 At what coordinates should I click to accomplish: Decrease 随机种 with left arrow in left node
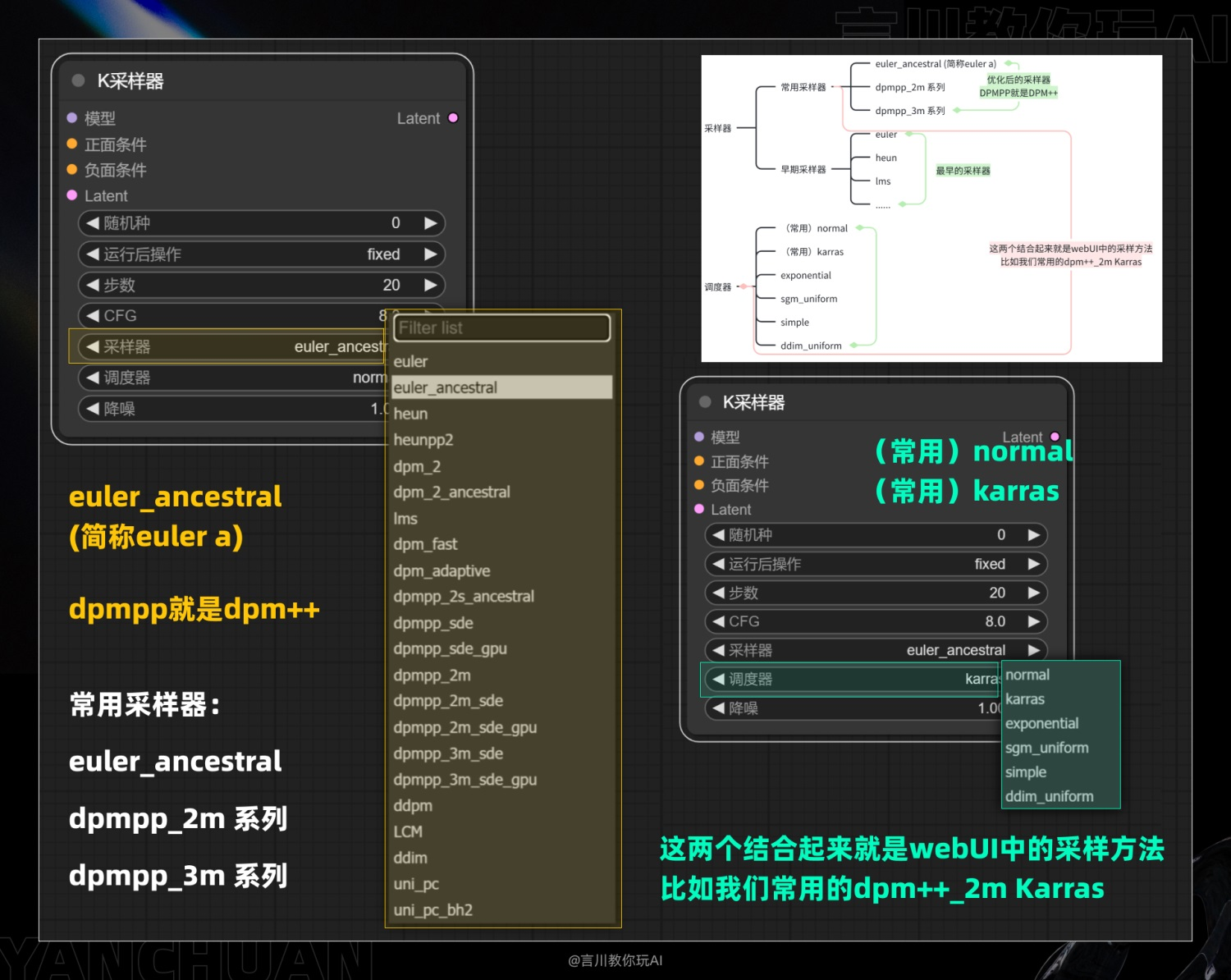(x=92, y=223)
